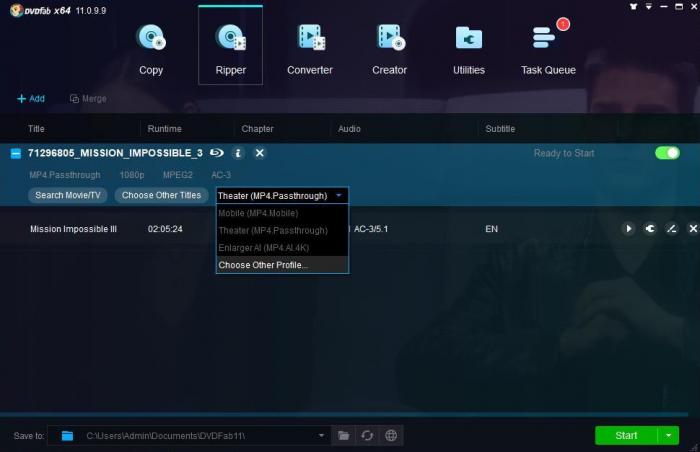Click the green Start button
700x452 pixels.
pyautogui.click(x=626, y=435)
